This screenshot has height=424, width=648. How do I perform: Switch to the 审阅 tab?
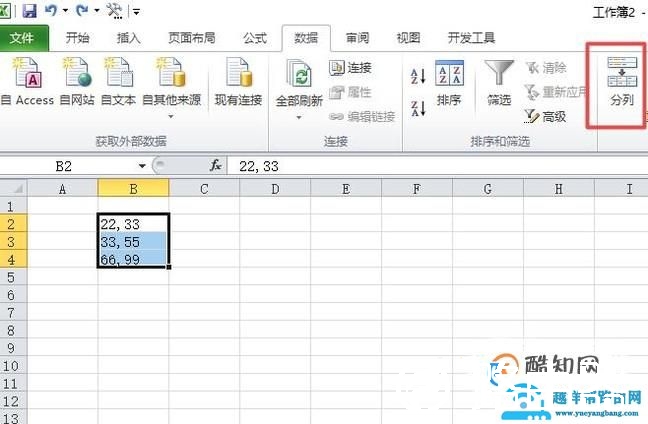pos(357,38)
